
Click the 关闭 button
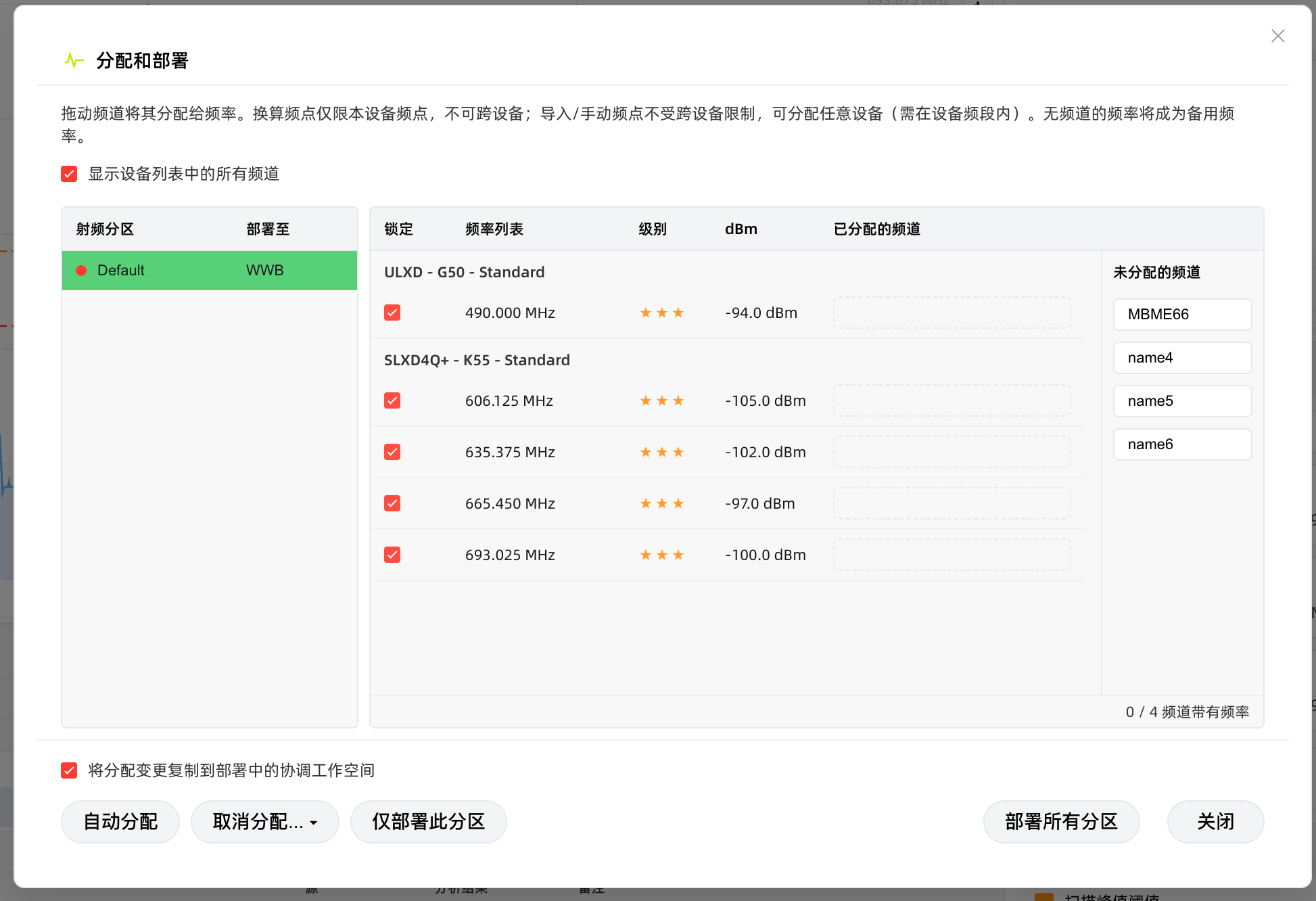[1216, 822]
